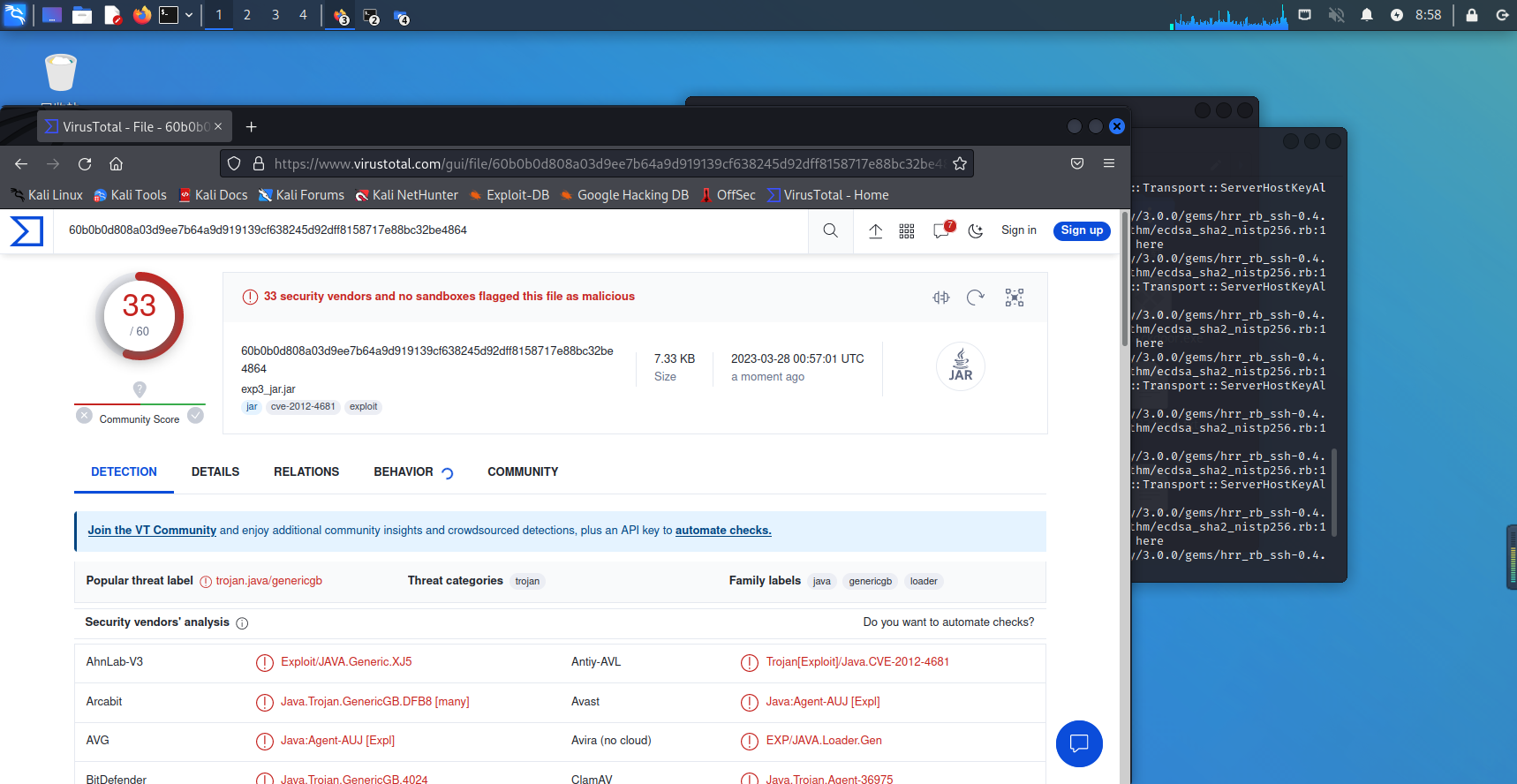Toggle dark mode with the moon icon
The image size is (1517, 784).
(976, 231)
